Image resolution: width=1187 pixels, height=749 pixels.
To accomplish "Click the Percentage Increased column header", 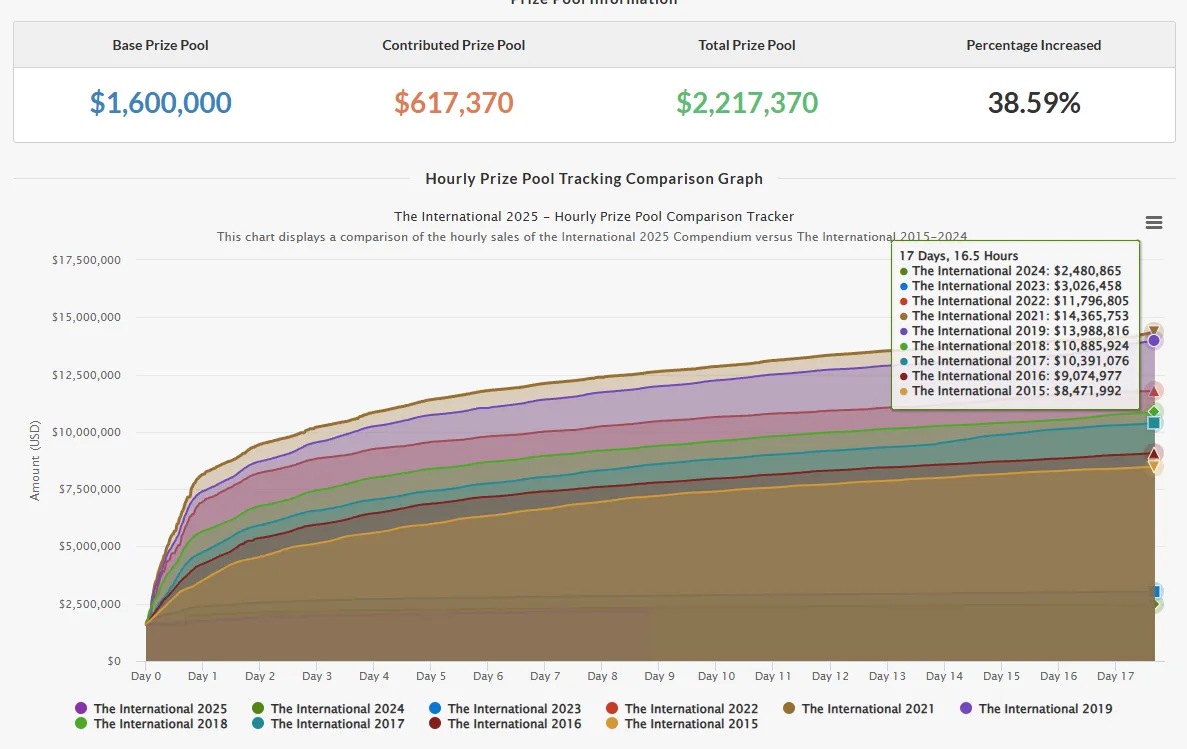I will pyautogui.click(x=1034, y=45).
